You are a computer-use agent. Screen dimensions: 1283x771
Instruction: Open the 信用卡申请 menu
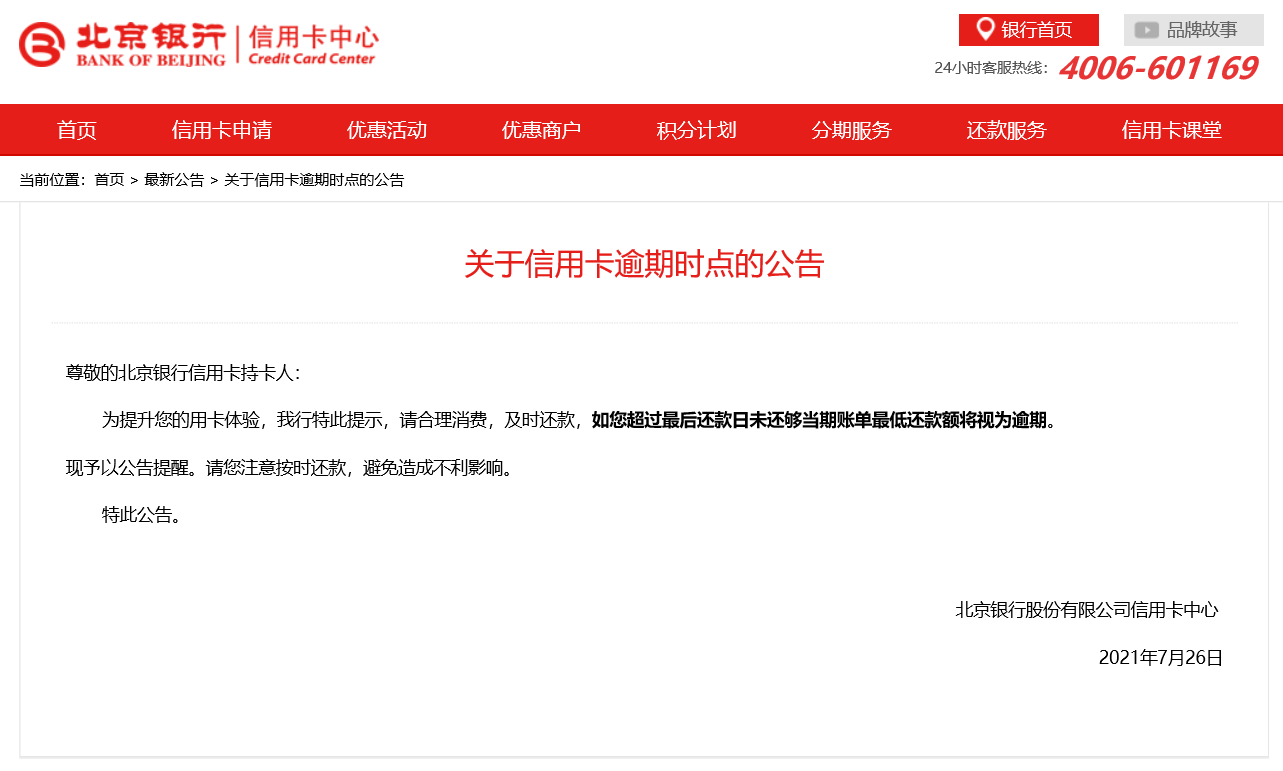pyautogui.click(x=222, y=130)
